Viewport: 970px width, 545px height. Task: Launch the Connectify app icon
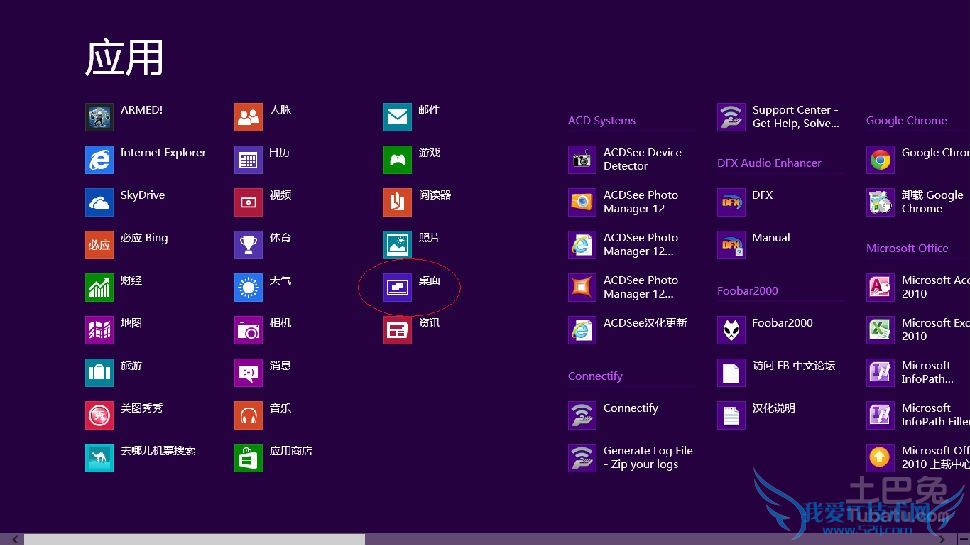(x=582, y=415)
